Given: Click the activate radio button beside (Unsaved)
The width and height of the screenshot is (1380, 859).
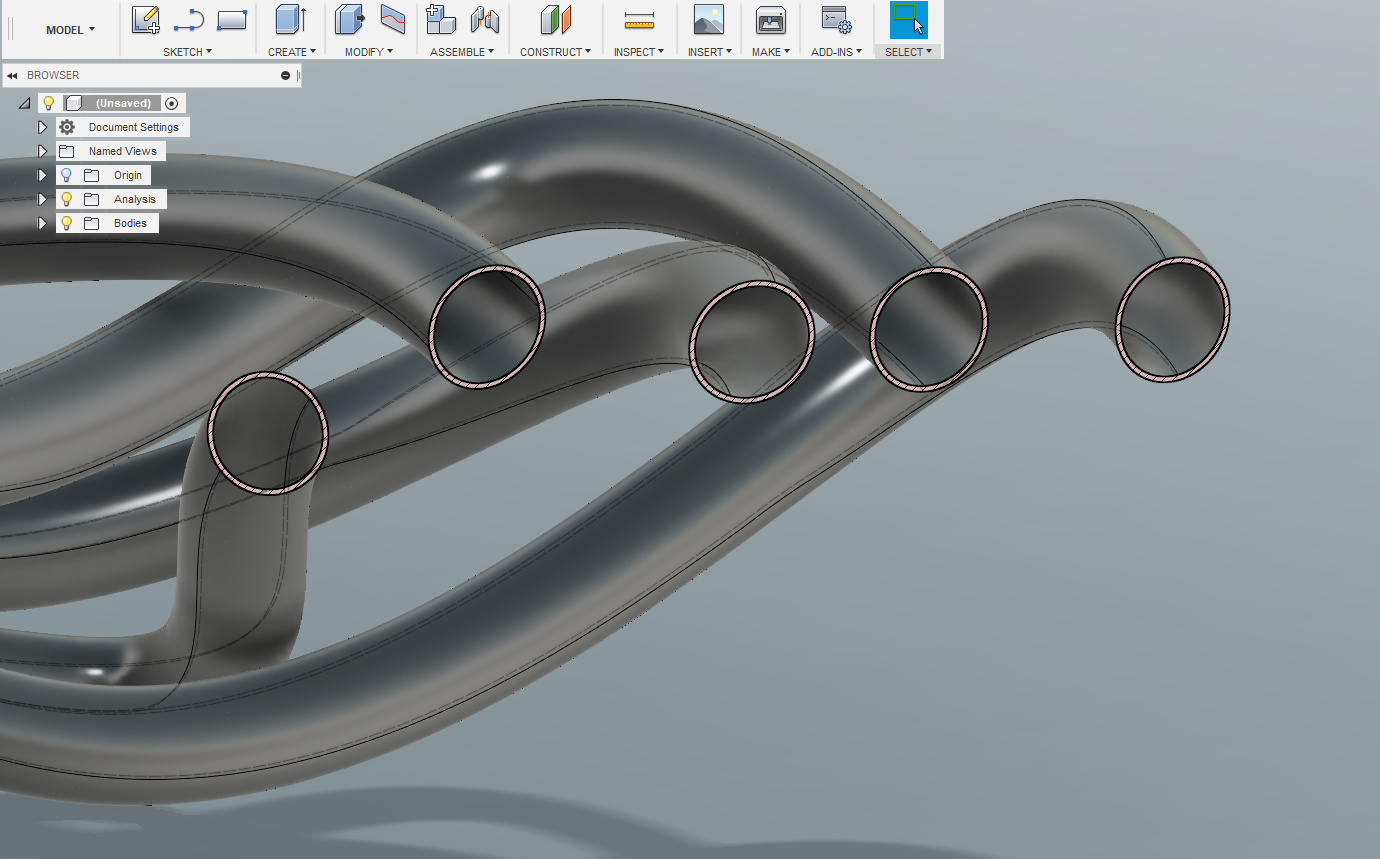Looking at the screenshot, I should click(x=172, y=103).
